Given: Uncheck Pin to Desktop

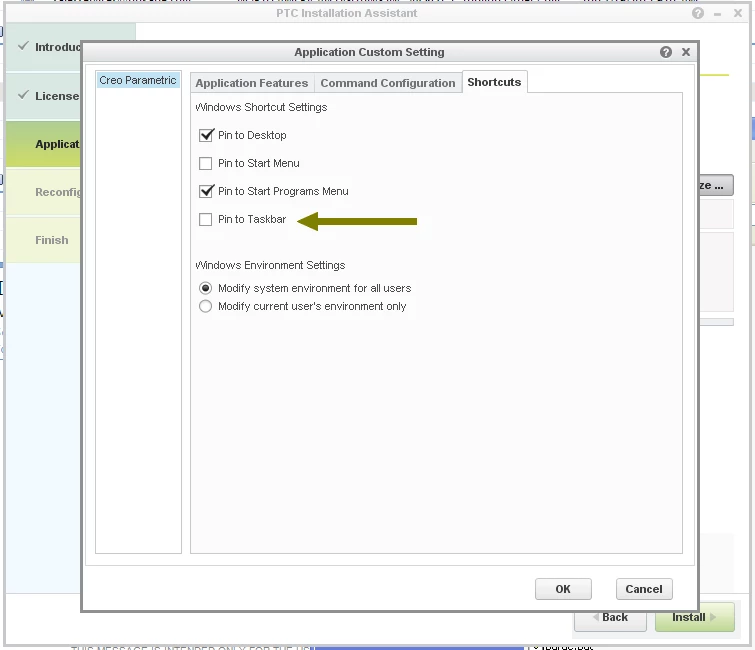Looking at the screenshot, I should click(x=206, y=135).
